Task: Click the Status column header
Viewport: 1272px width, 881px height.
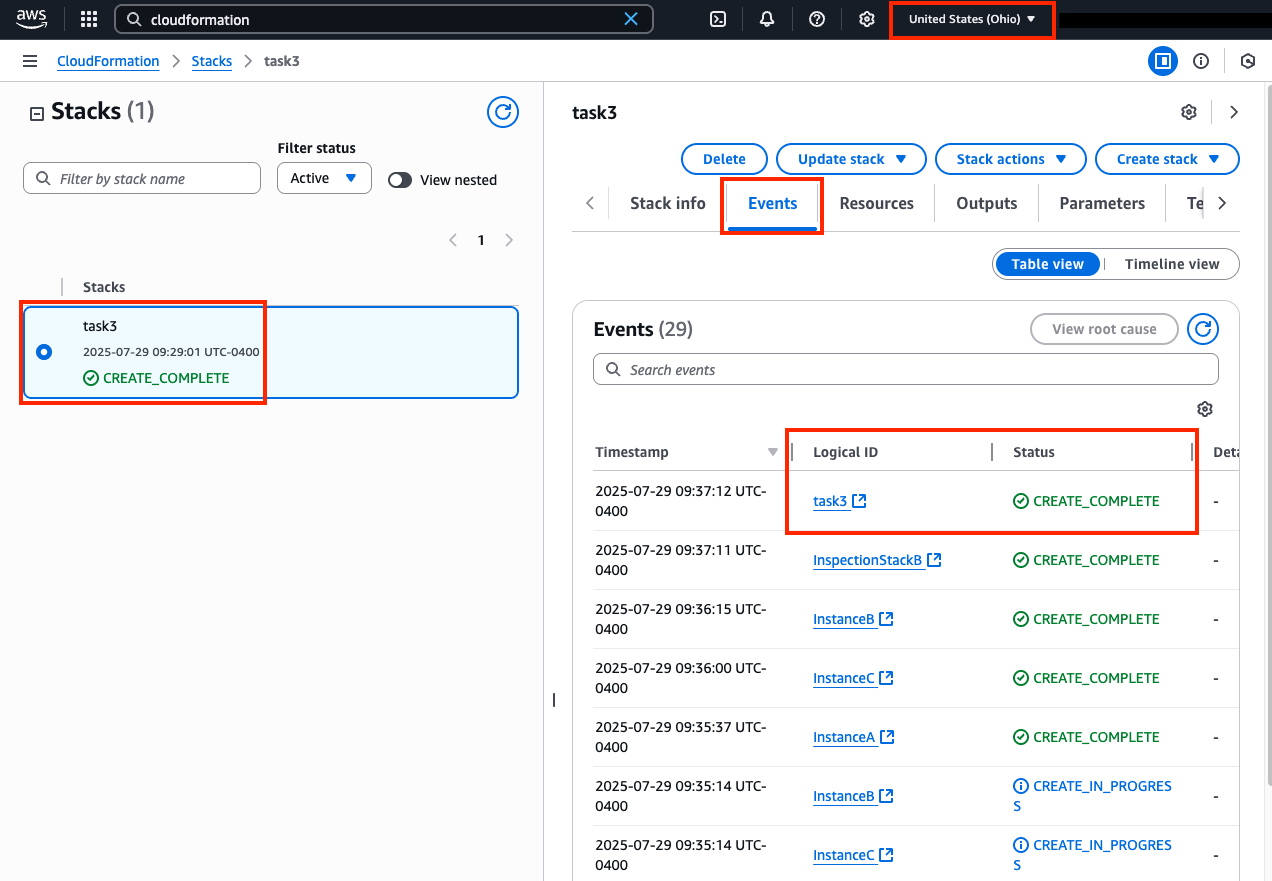Action: (1033, 452)
